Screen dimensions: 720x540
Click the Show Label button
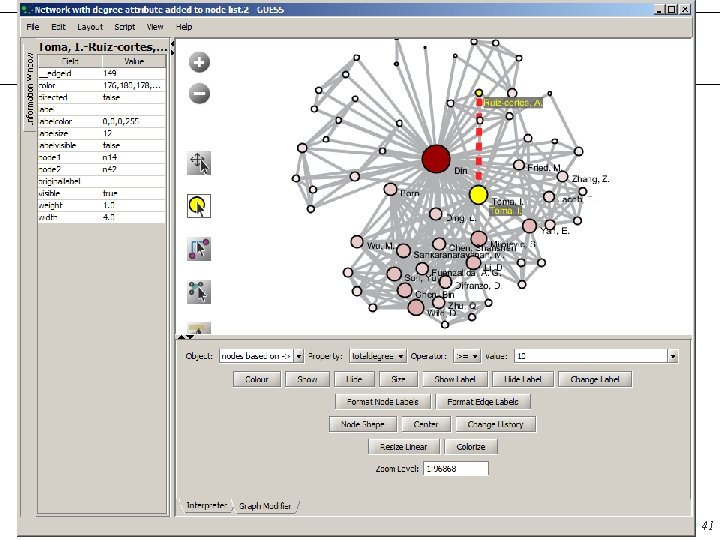click(455, 379)
